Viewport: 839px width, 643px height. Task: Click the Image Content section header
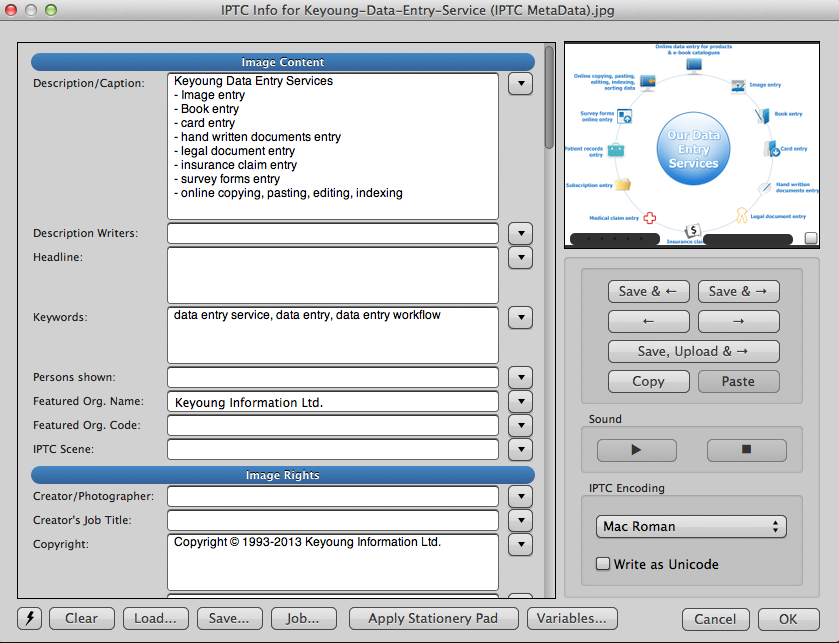click(283, 62)
